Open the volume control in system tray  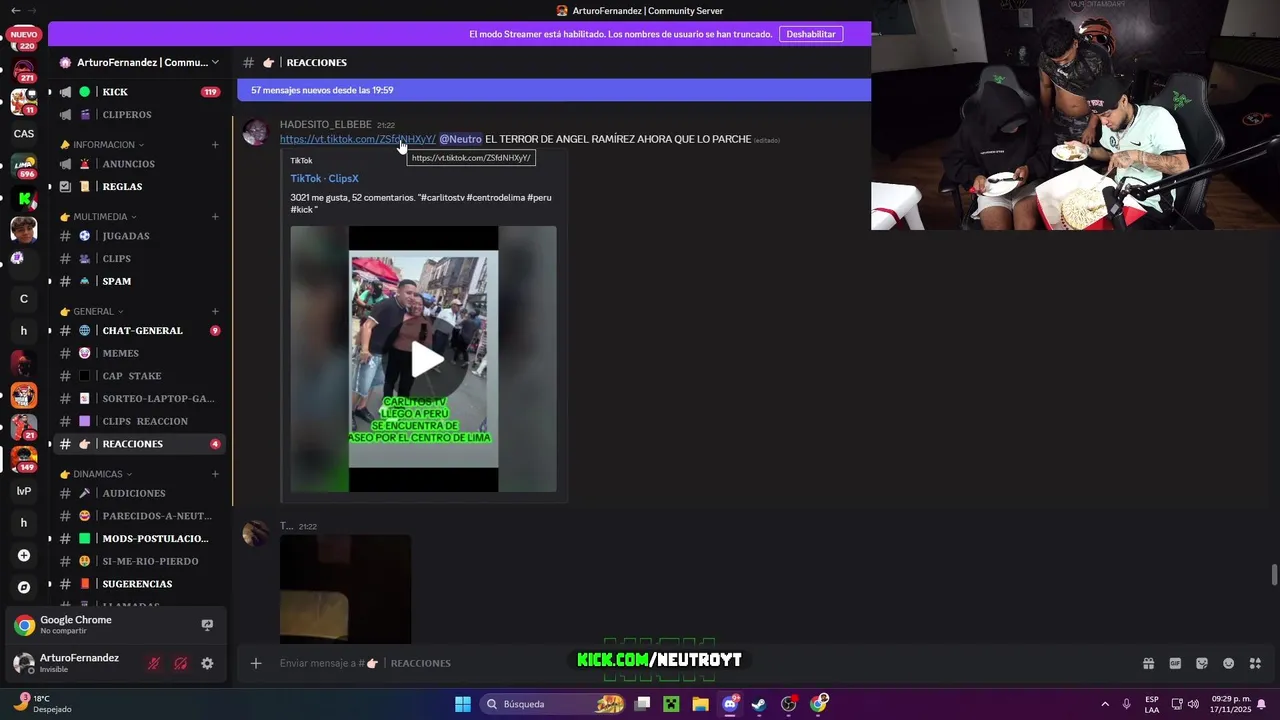click(1193, 704)
